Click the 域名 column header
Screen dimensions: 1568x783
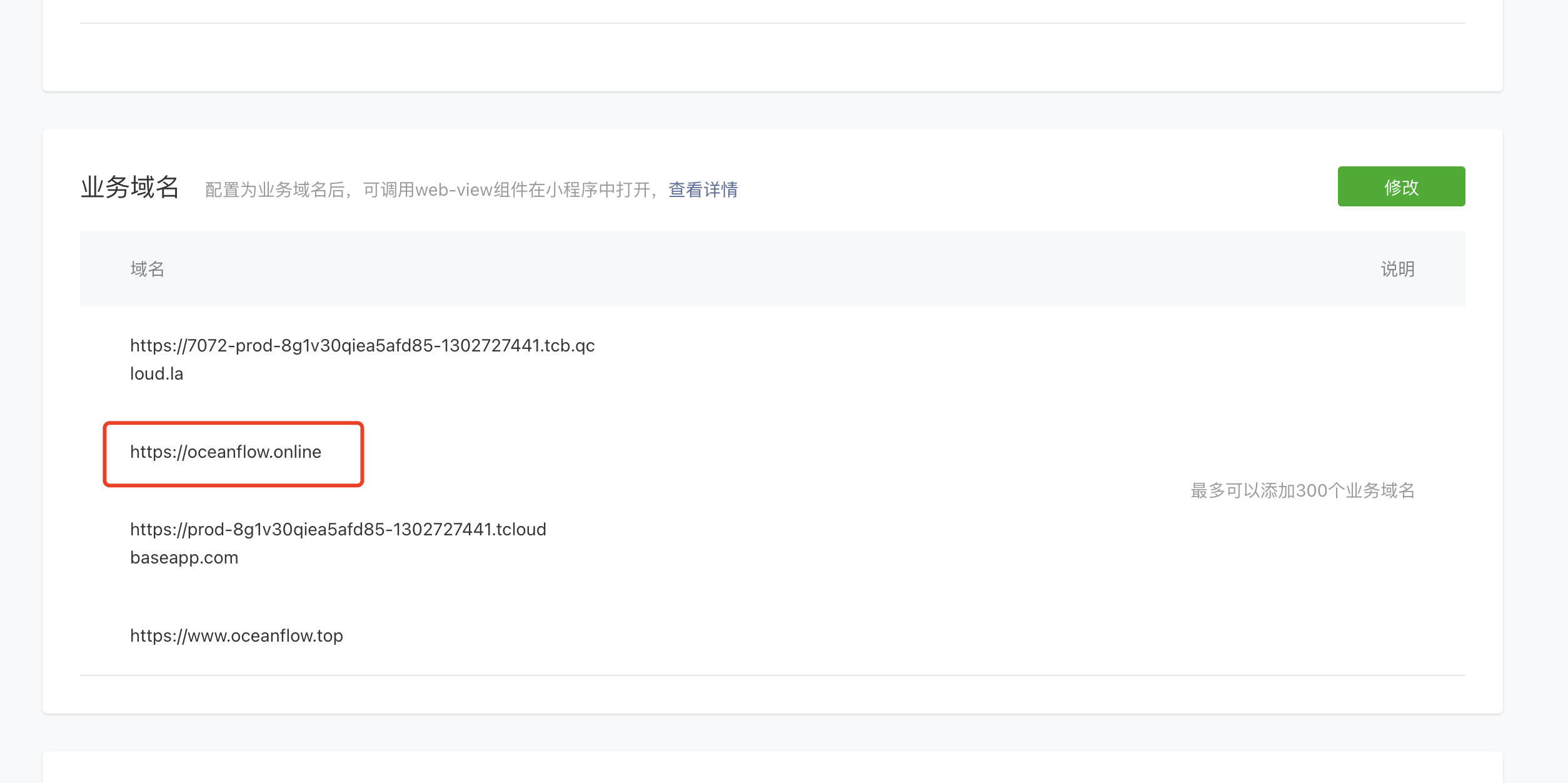pos(147,269)
